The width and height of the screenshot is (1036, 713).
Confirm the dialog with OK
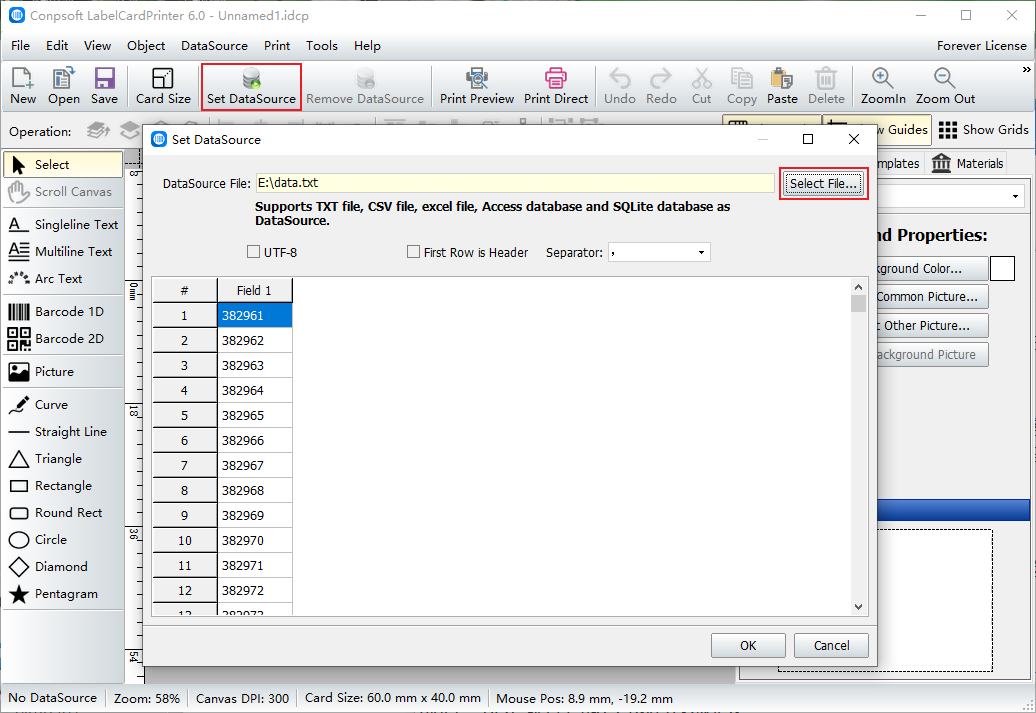[x=748, y=646]
